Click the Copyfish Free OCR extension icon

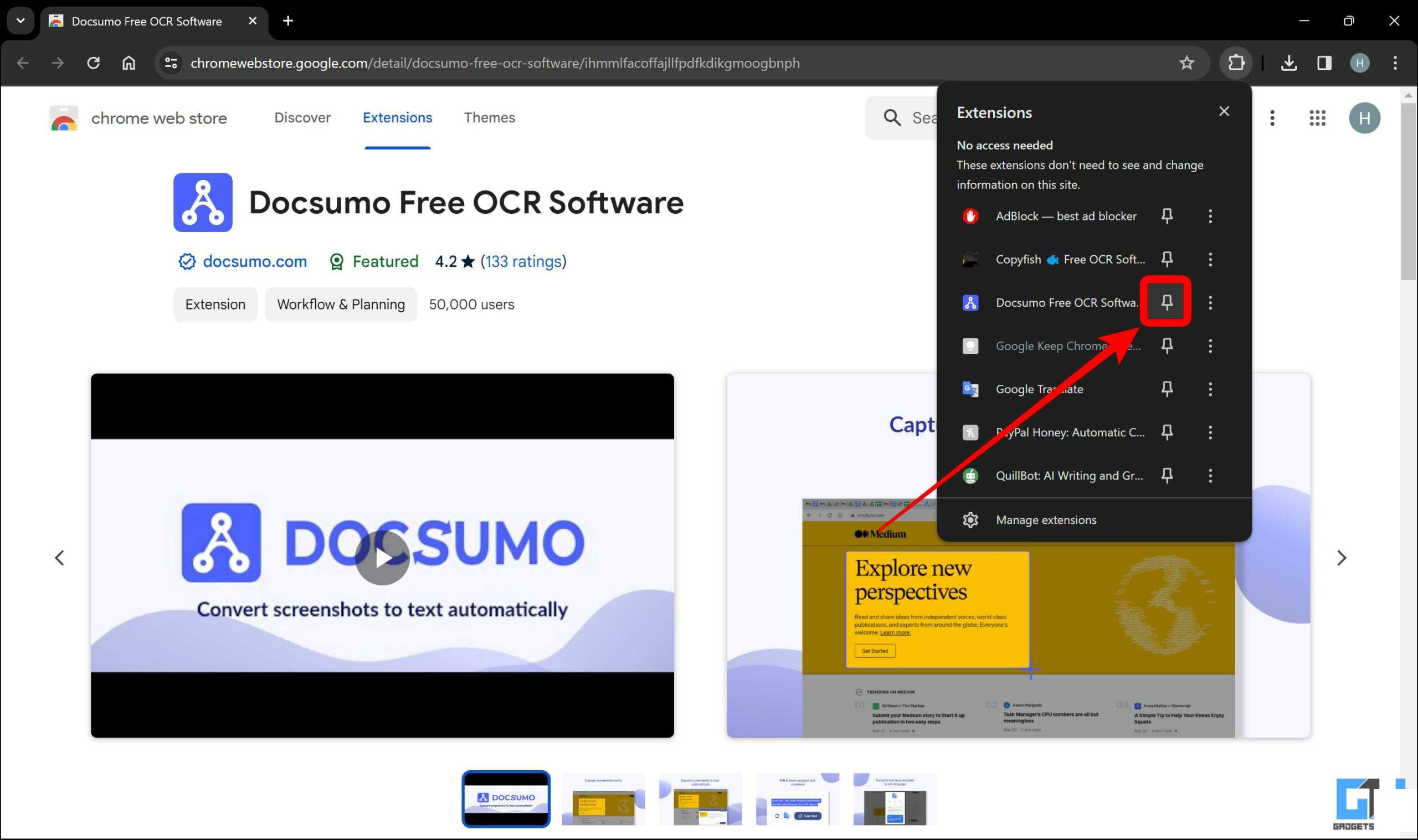coord(969,258)
